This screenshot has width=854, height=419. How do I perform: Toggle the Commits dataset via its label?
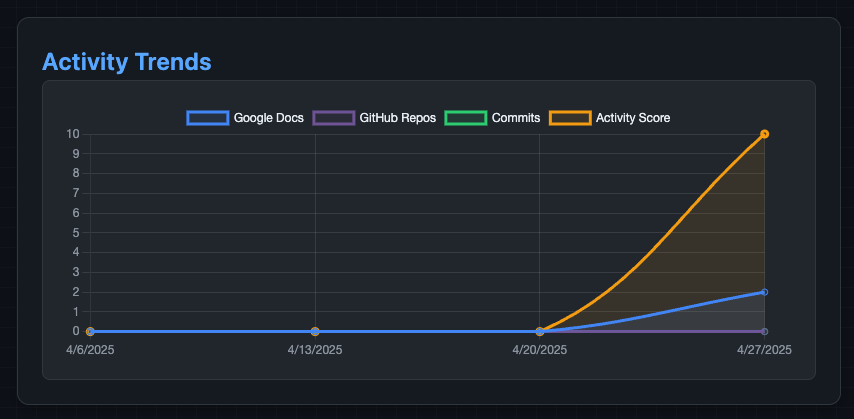pos(516,118)
